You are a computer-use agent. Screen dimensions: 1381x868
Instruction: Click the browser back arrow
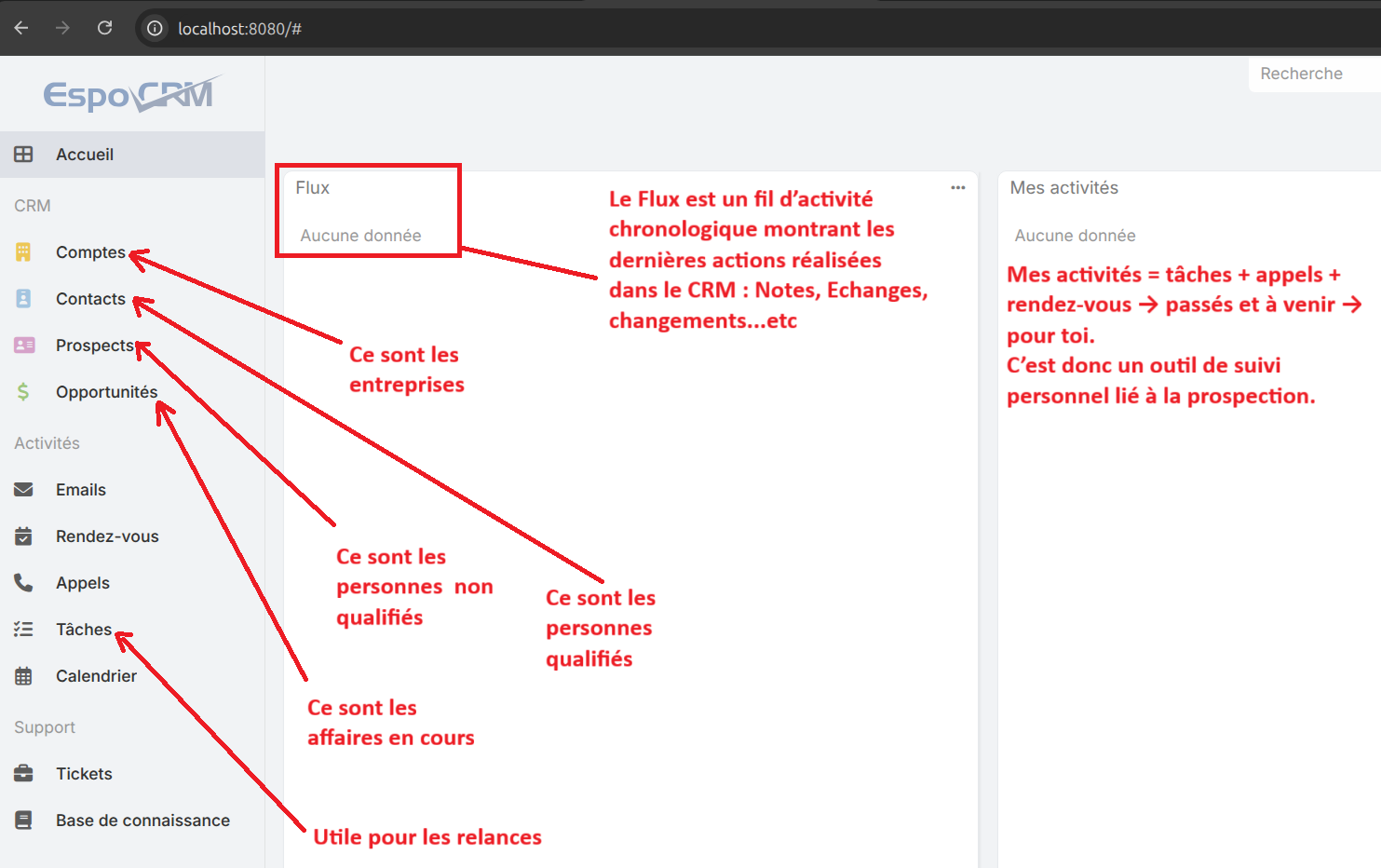coord(21,28)
